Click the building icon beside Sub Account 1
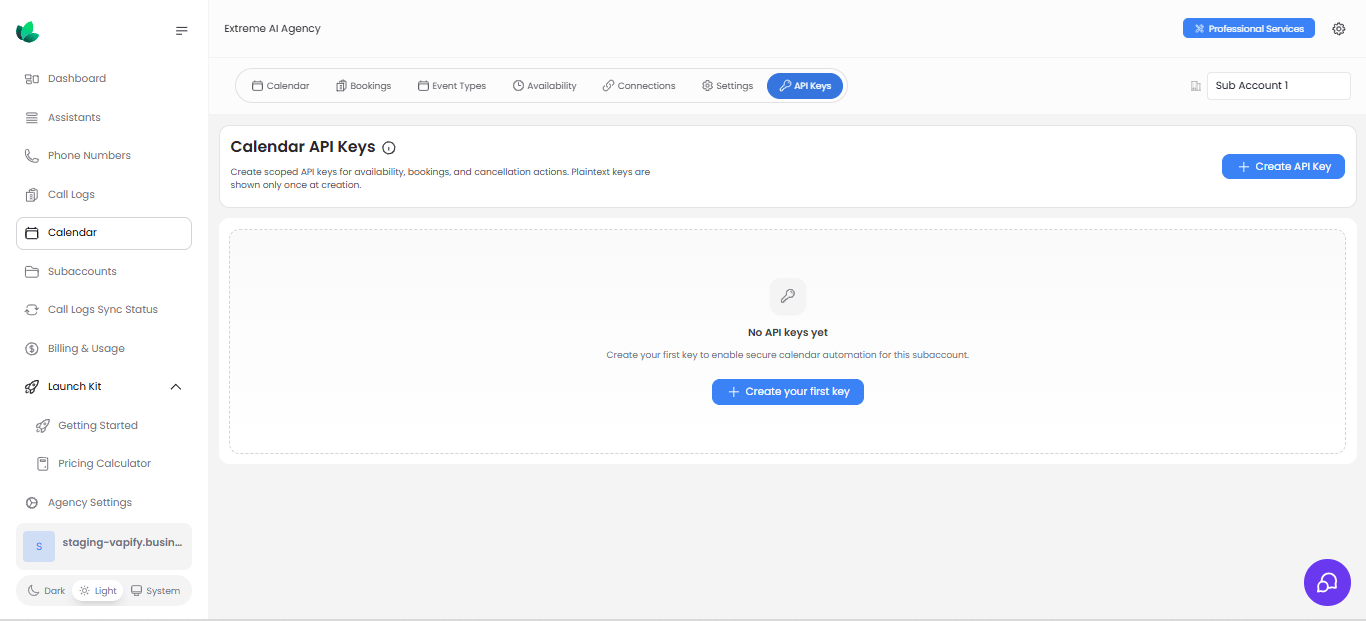 [1195, 86]
